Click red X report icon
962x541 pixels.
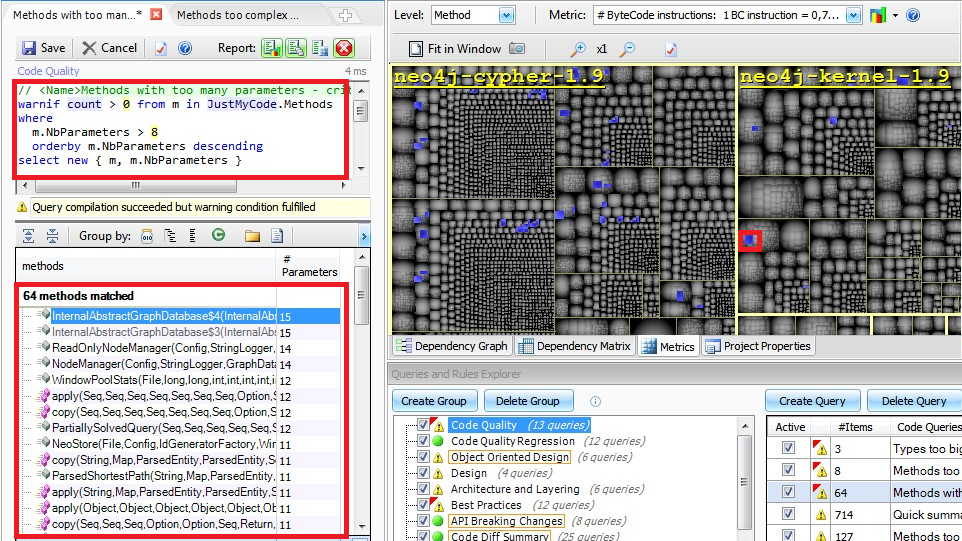click(x=344, y=48)
